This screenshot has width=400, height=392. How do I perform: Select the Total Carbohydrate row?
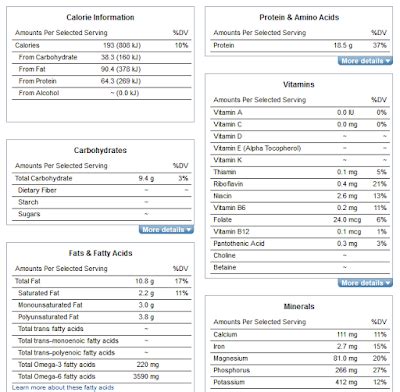tap(102, 178)
